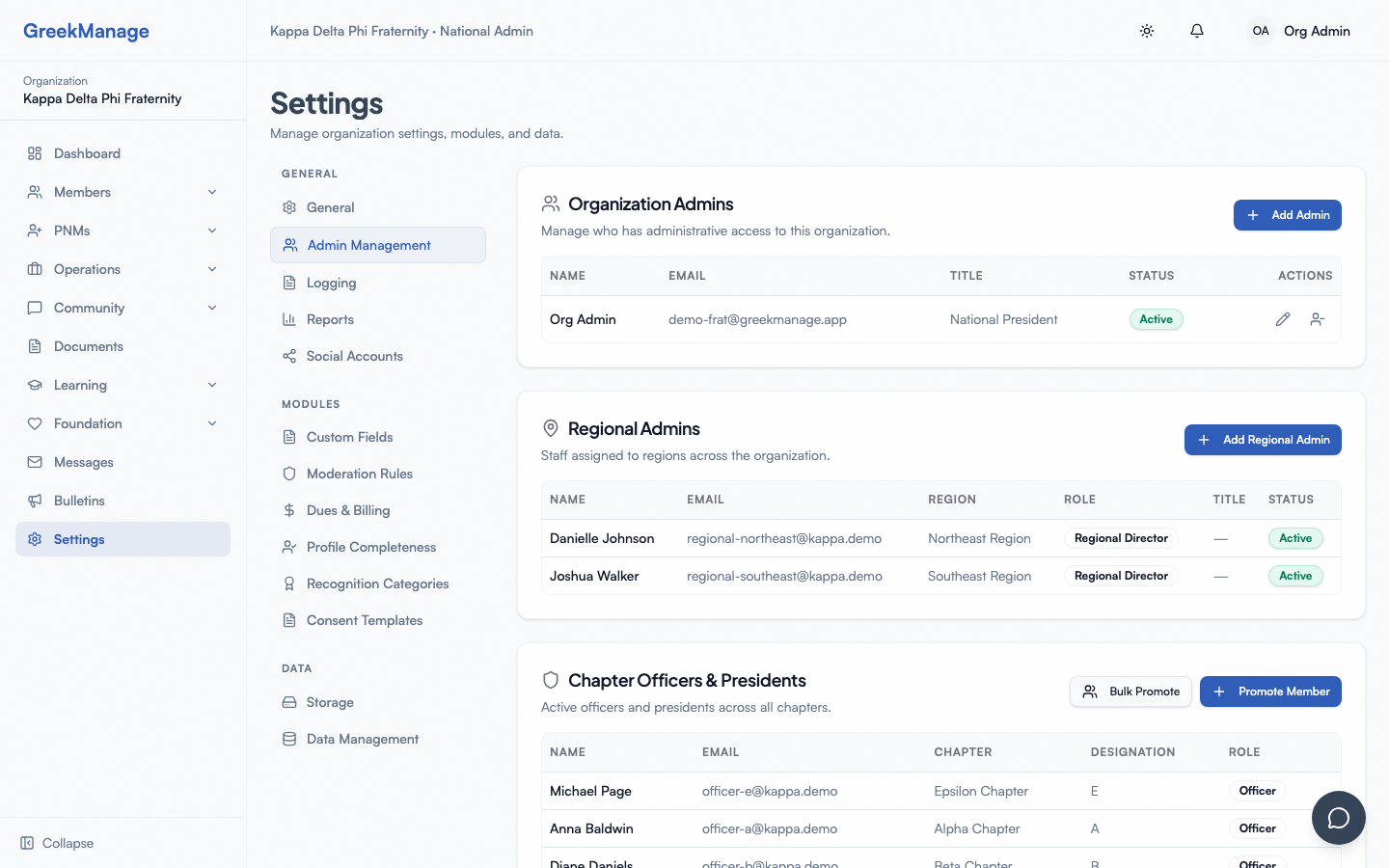Open the Org Admin user avatar
Image resolution: width=1389 pixels, height=868 pixels.
tap(1260, 31)
